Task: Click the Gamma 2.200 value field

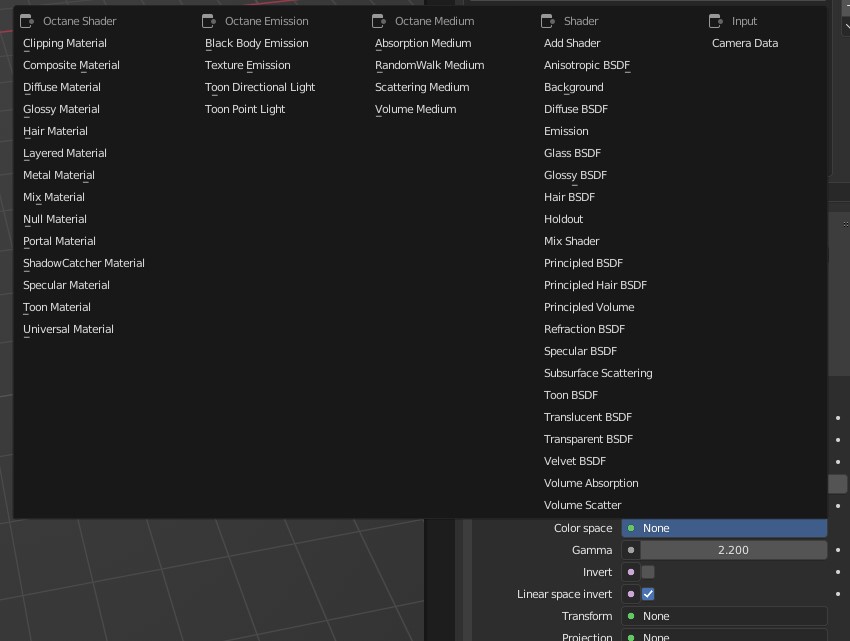Action: 733,550
